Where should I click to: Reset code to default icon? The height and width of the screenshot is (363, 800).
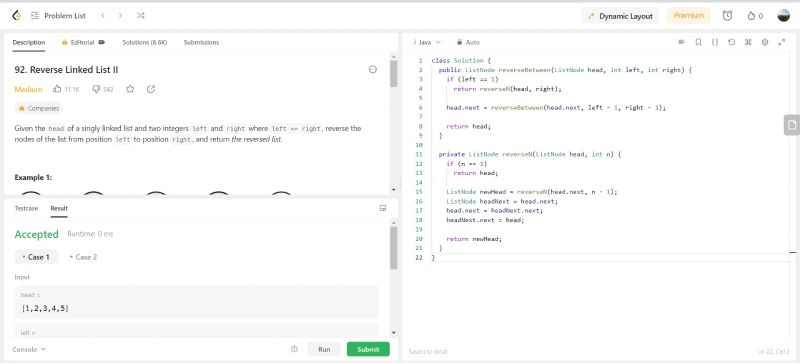click(732, 42)
